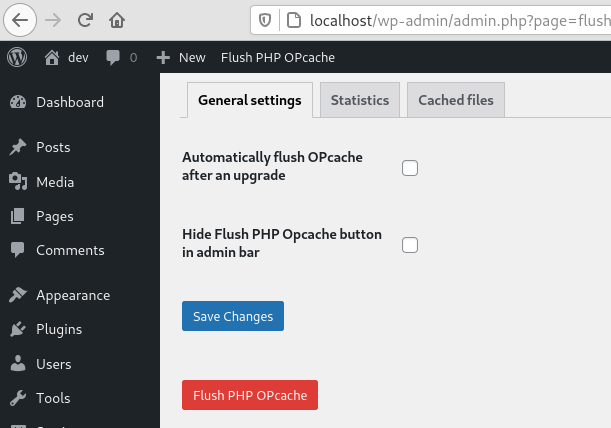
Task: Click the 'Hide Flush PHP Opcache button' label
Action: coord(282,243)
